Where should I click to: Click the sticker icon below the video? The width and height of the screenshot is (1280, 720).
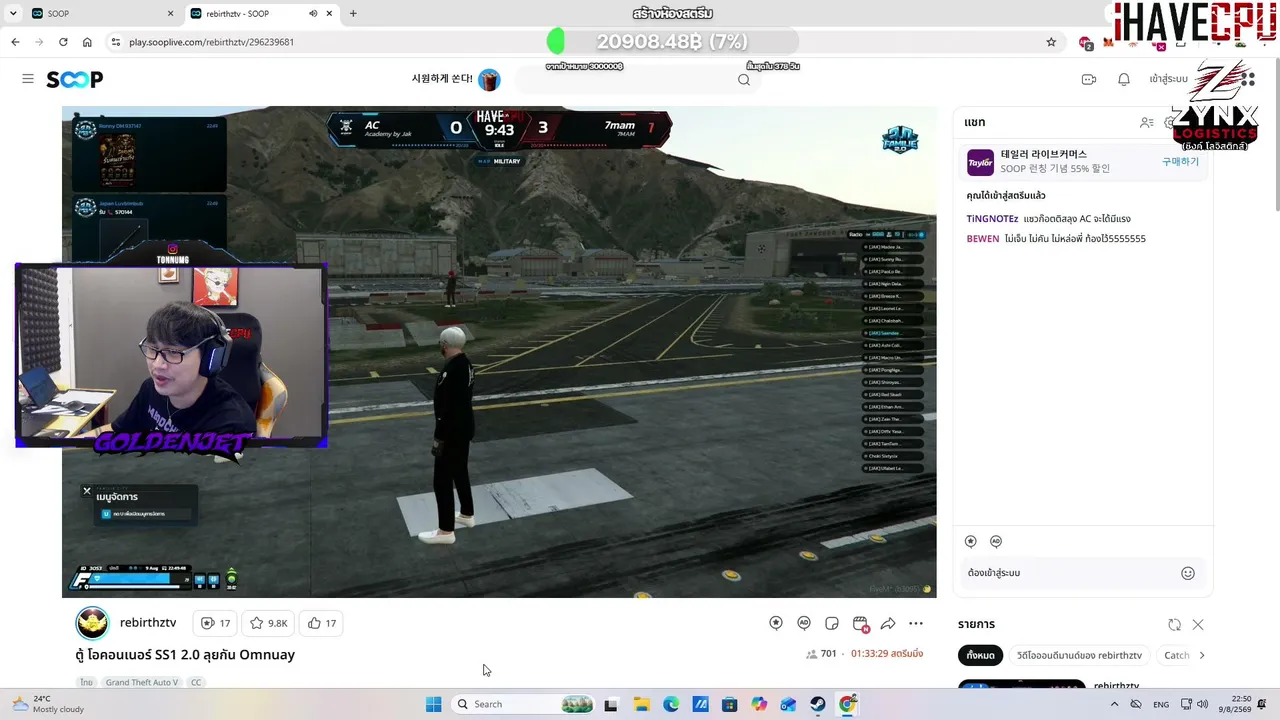click(832, 623)
